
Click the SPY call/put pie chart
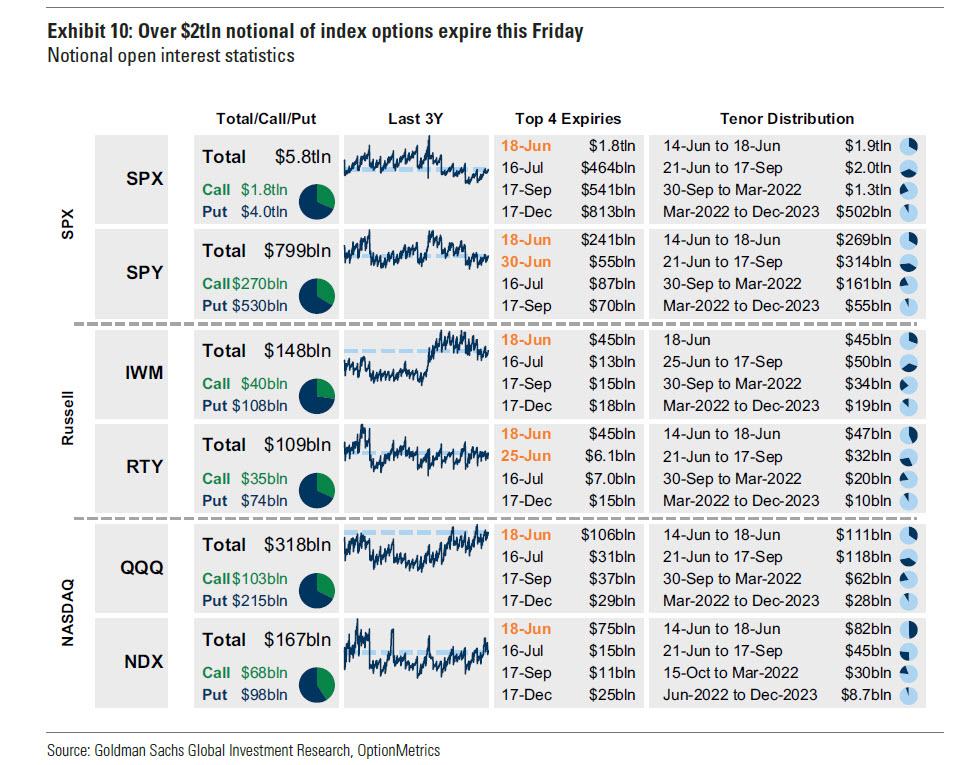pos(316,294)
